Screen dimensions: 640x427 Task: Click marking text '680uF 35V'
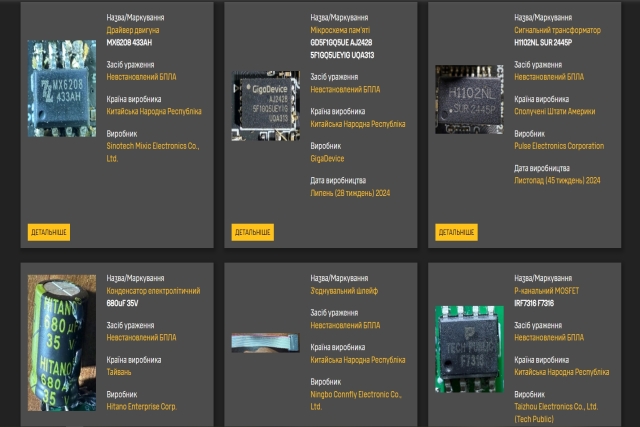click(122, 303)
